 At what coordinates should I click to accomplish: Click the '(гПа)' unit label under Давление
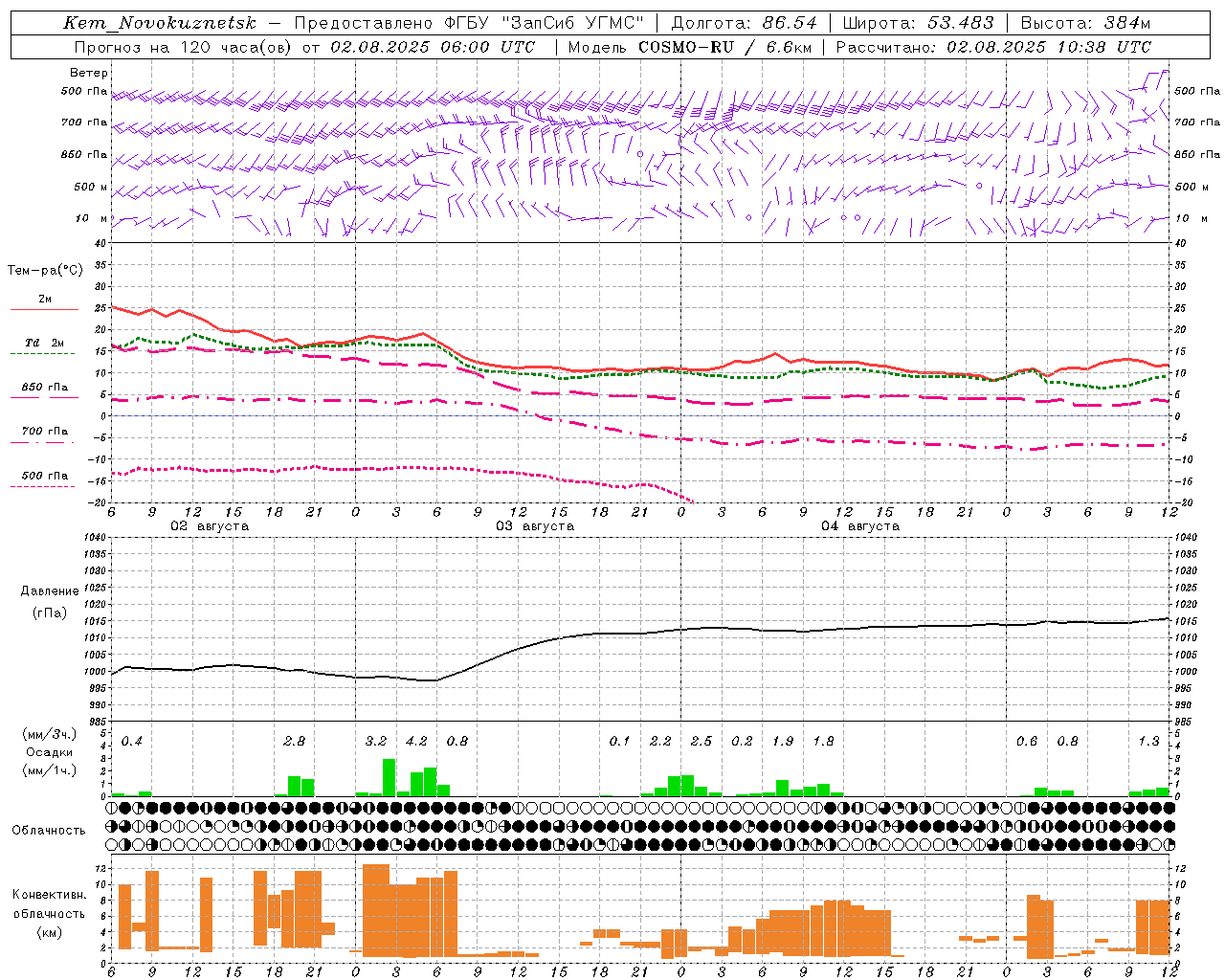pos(50,613)
